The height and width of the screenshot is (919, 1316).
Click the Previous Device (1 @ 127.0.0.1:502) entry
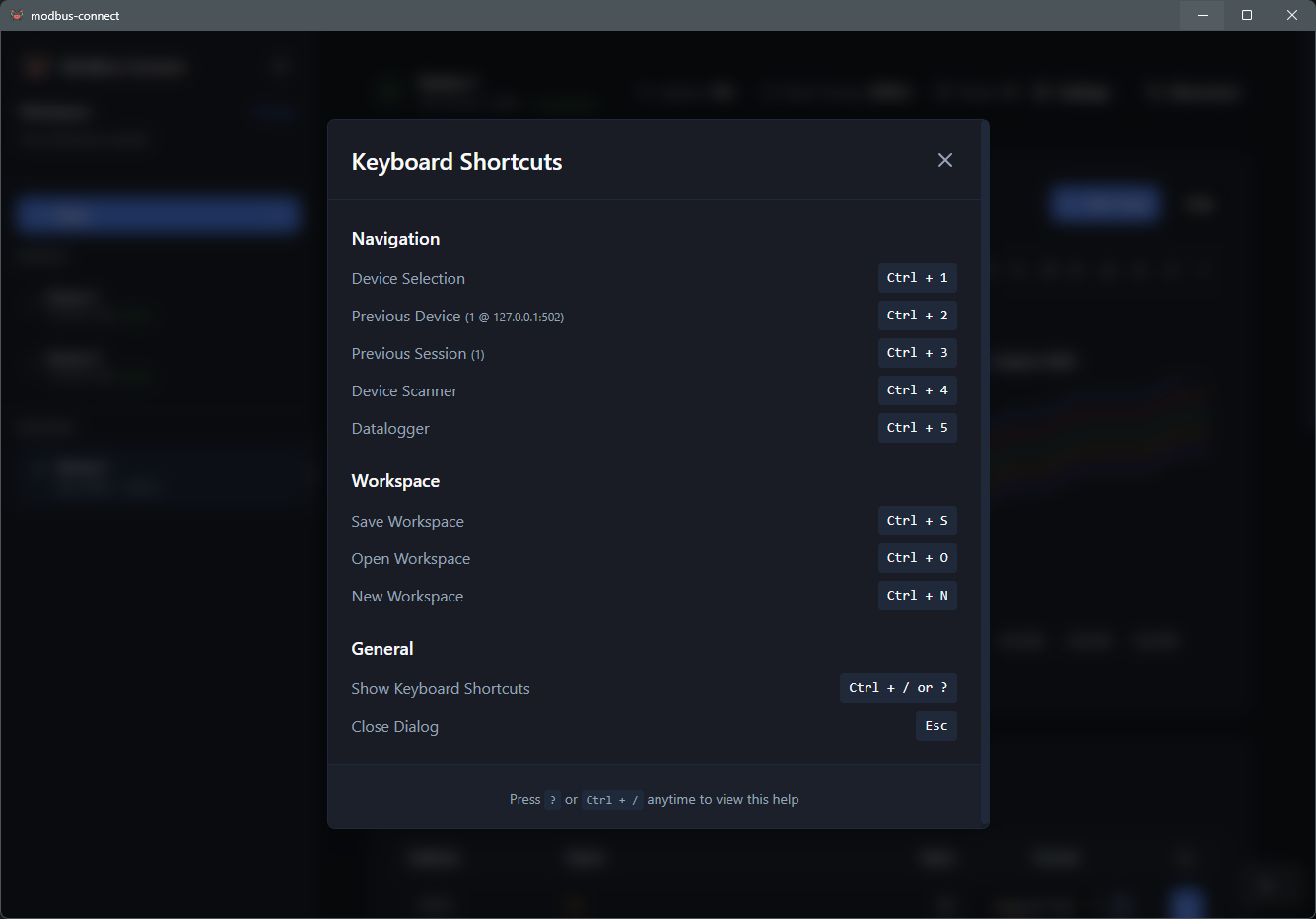[456, 316]
